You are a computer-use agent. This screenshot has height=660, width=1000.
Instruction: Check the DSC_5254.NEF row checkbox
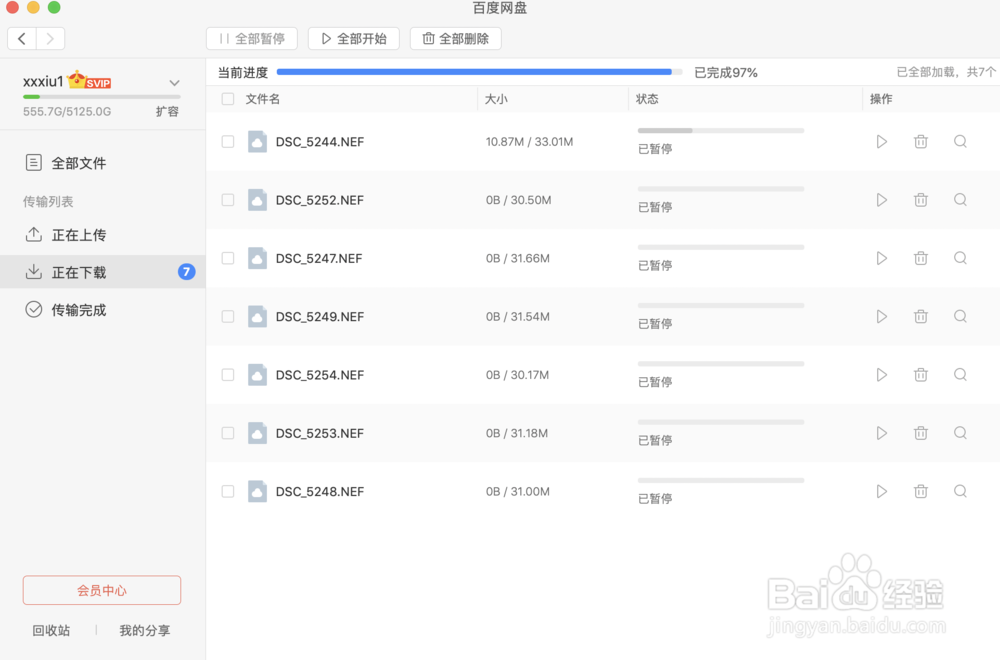228,375
